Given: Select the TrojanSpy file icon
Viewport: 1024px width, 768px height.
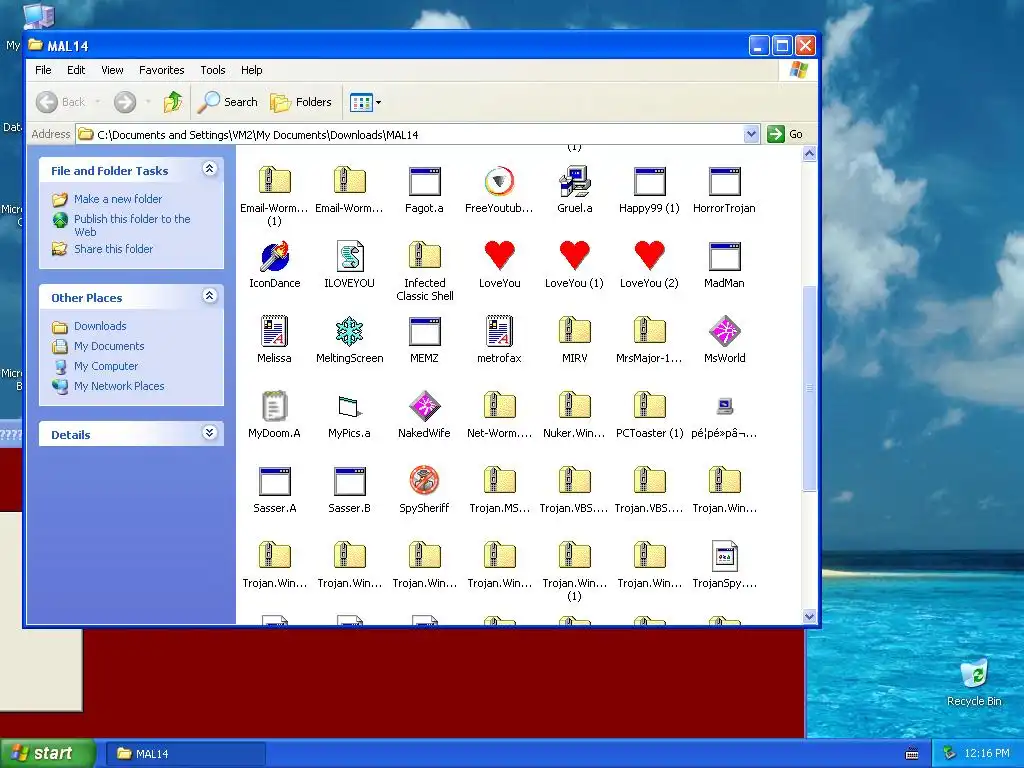Looking at the screenshot, I should click(x=724, y=556).
